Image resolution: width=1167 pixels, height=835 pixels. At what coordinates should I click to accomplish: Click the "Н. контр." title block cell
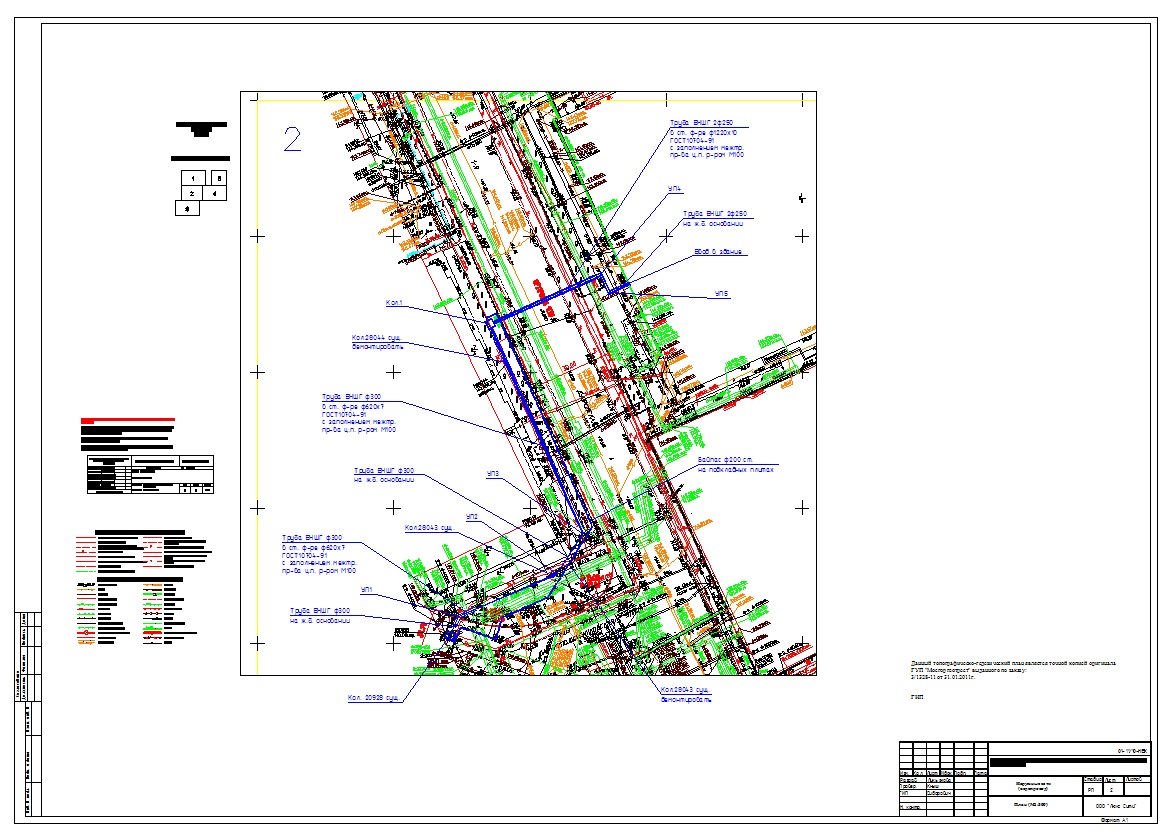pyautogui.click(x=912, y=807)
